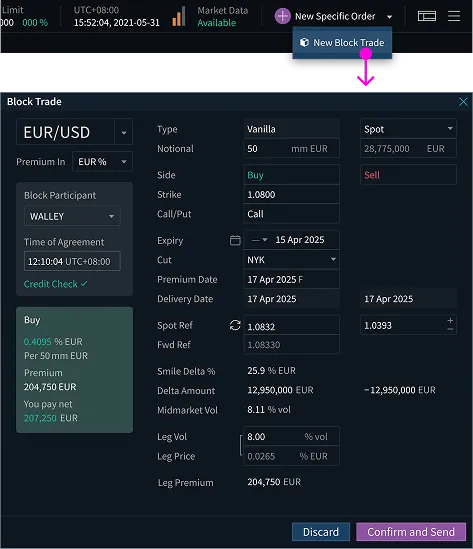
Task: Click Confirm and Send button
Action: tap(411, 532)
